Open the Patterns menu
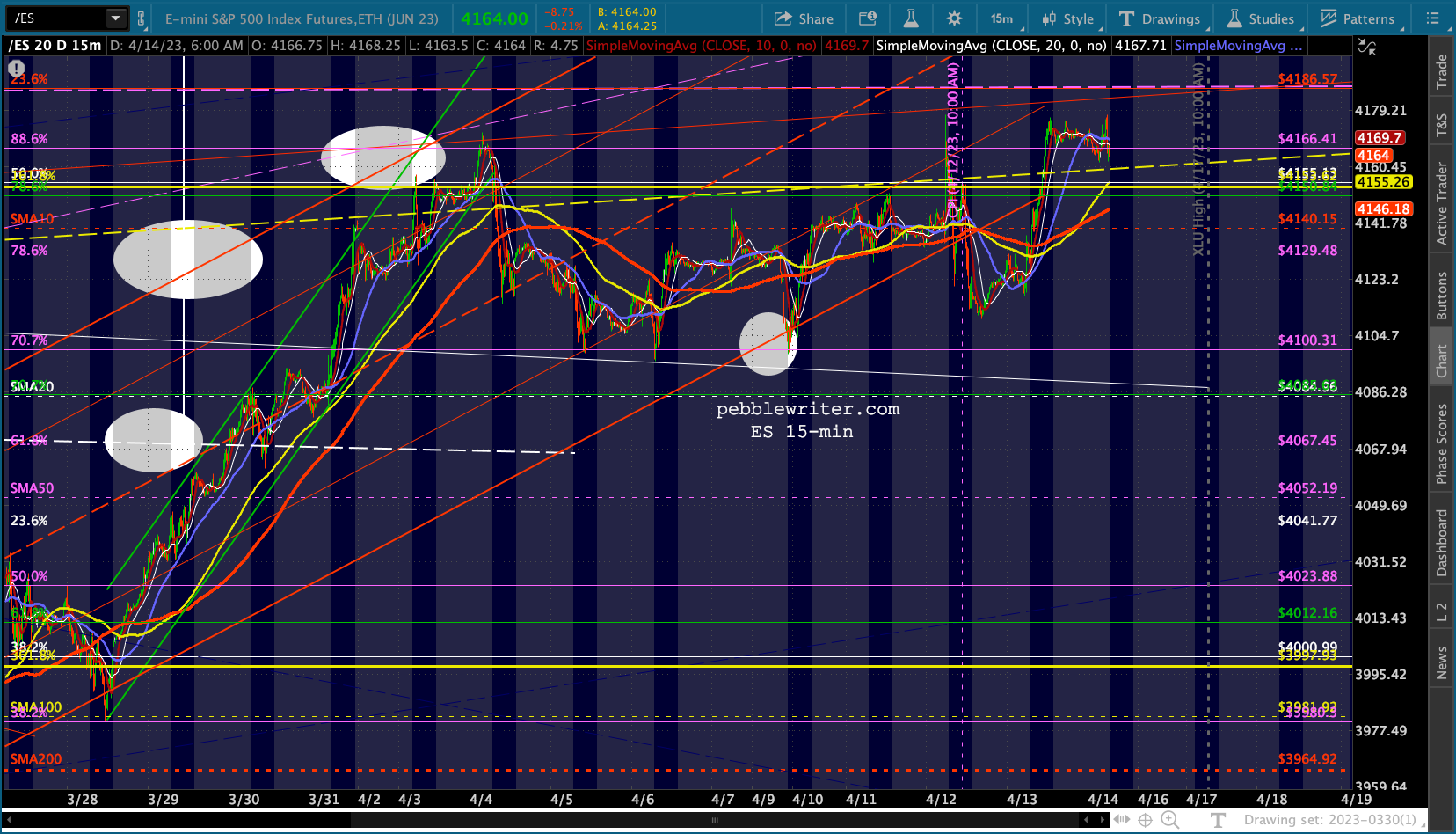1456x834 pixels. click(1358, 18)
